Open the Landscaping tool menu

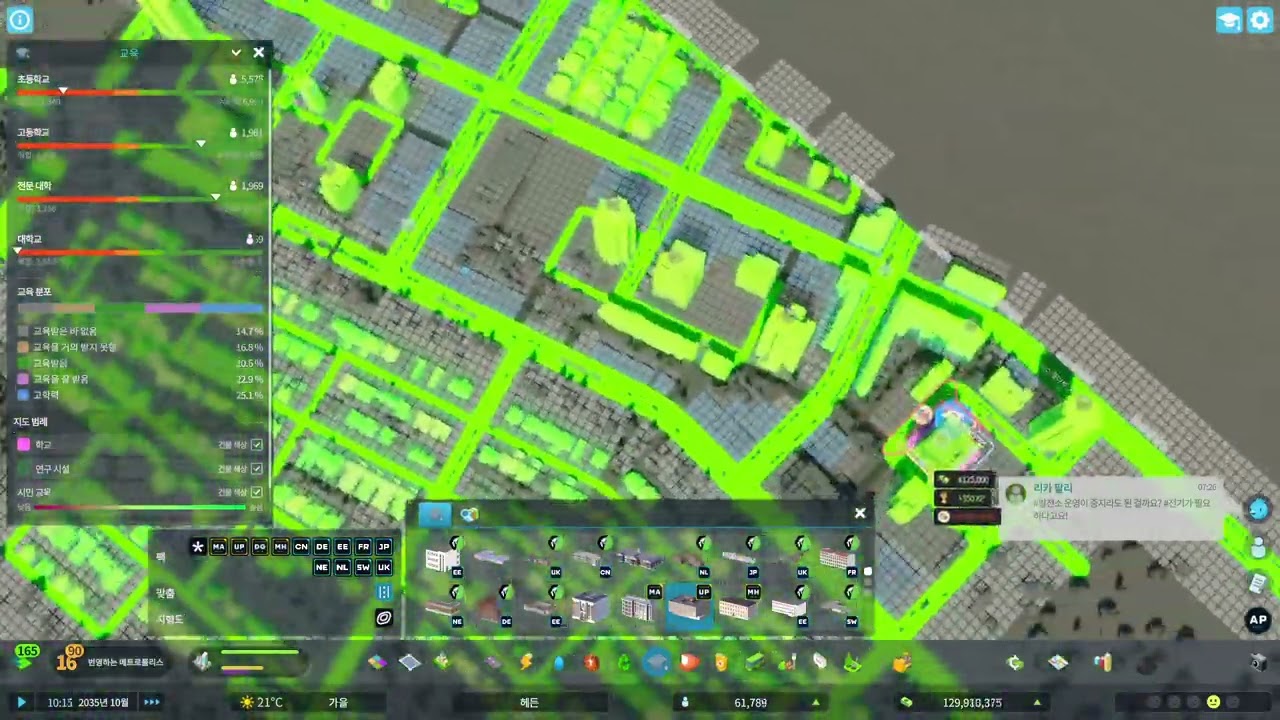[x=852, y=662]
